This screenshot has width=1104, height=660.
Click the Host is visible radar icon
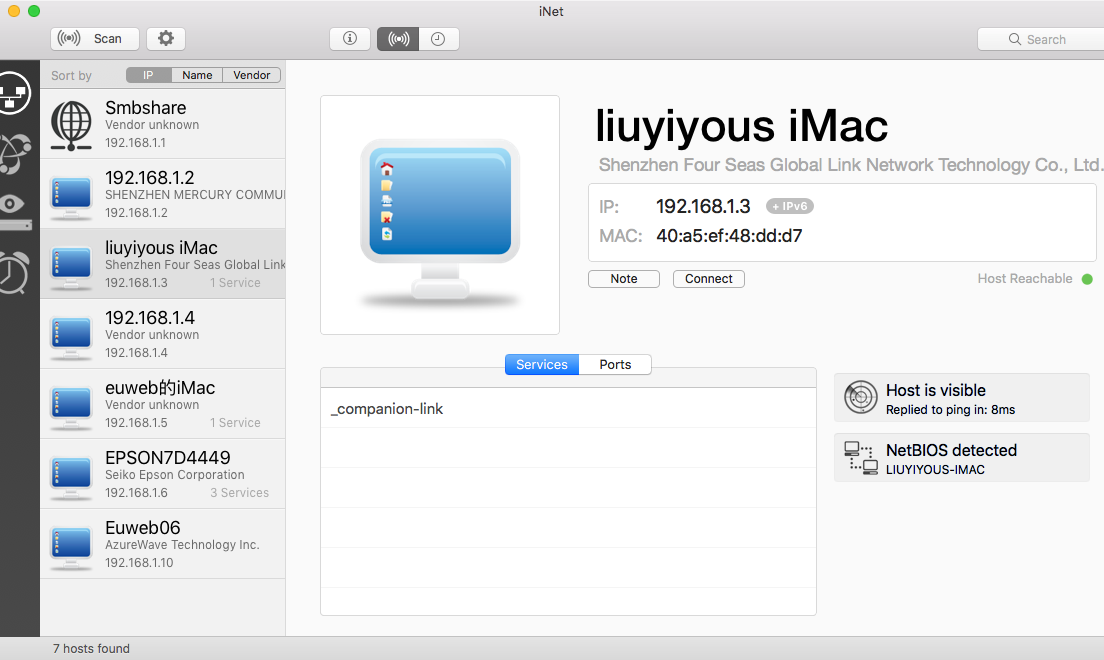(x=860, y=397)
